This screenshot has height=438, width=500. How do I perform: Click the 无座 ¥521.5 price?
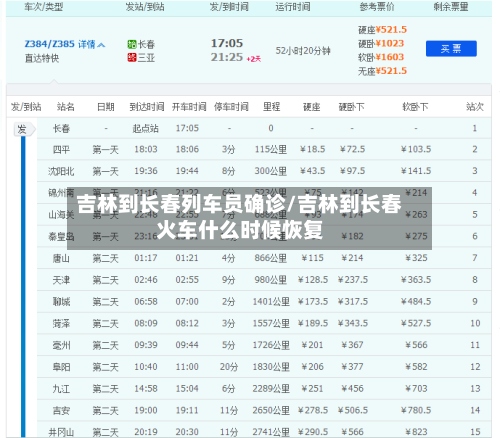(382, 71)
